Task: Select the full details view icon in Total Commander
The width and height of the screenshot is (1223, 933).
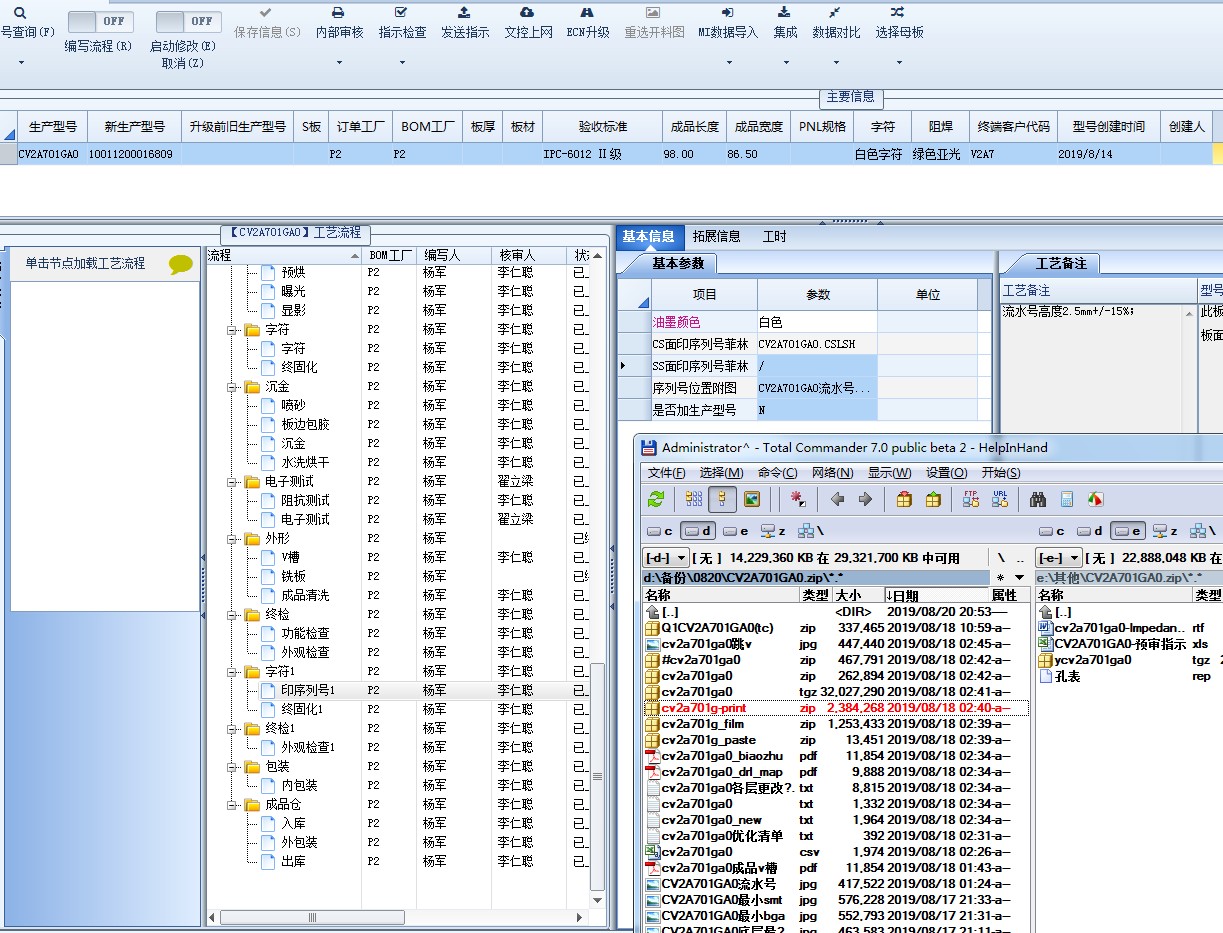Action: click(723, 499)
